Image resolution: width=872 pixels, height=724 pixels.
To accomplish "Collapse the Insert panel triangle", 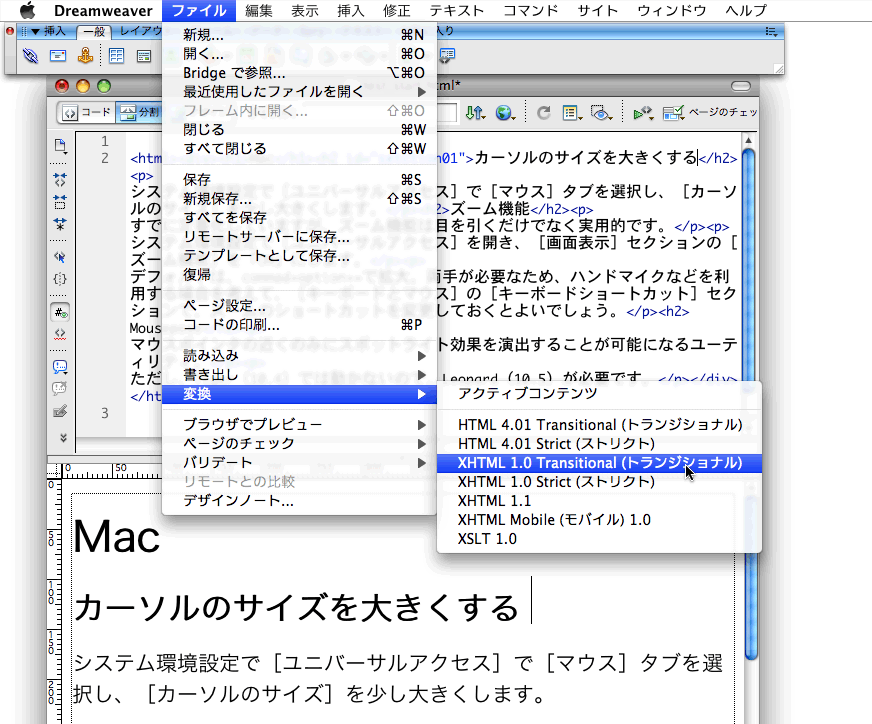I will click(35, 32).
